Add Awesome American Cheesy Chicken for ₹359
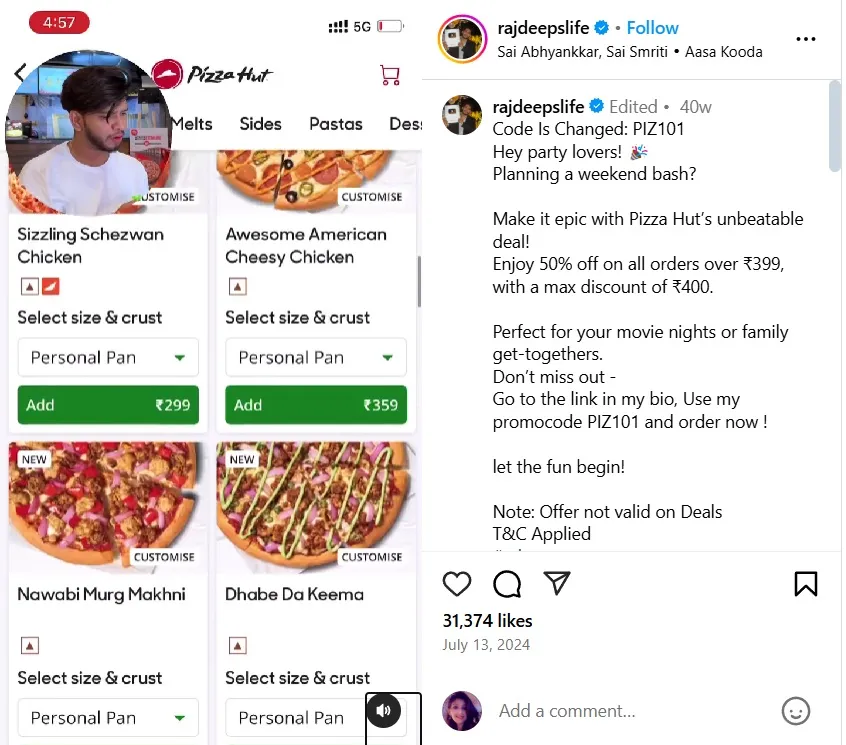 (x=315, y=405)
